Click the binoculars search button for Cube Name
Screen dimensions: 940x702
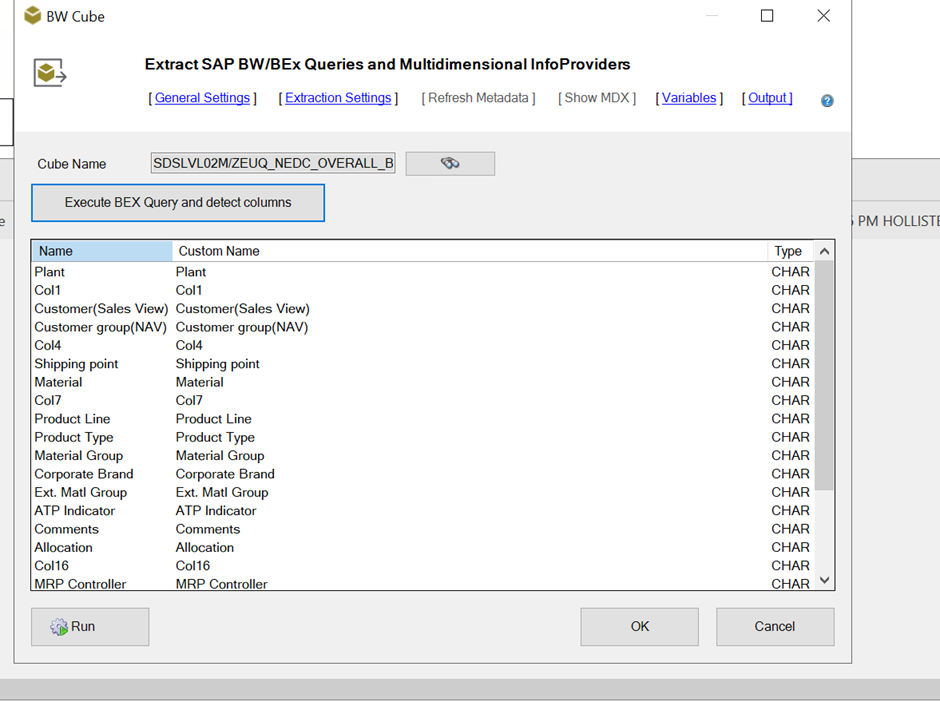point(450,163)
